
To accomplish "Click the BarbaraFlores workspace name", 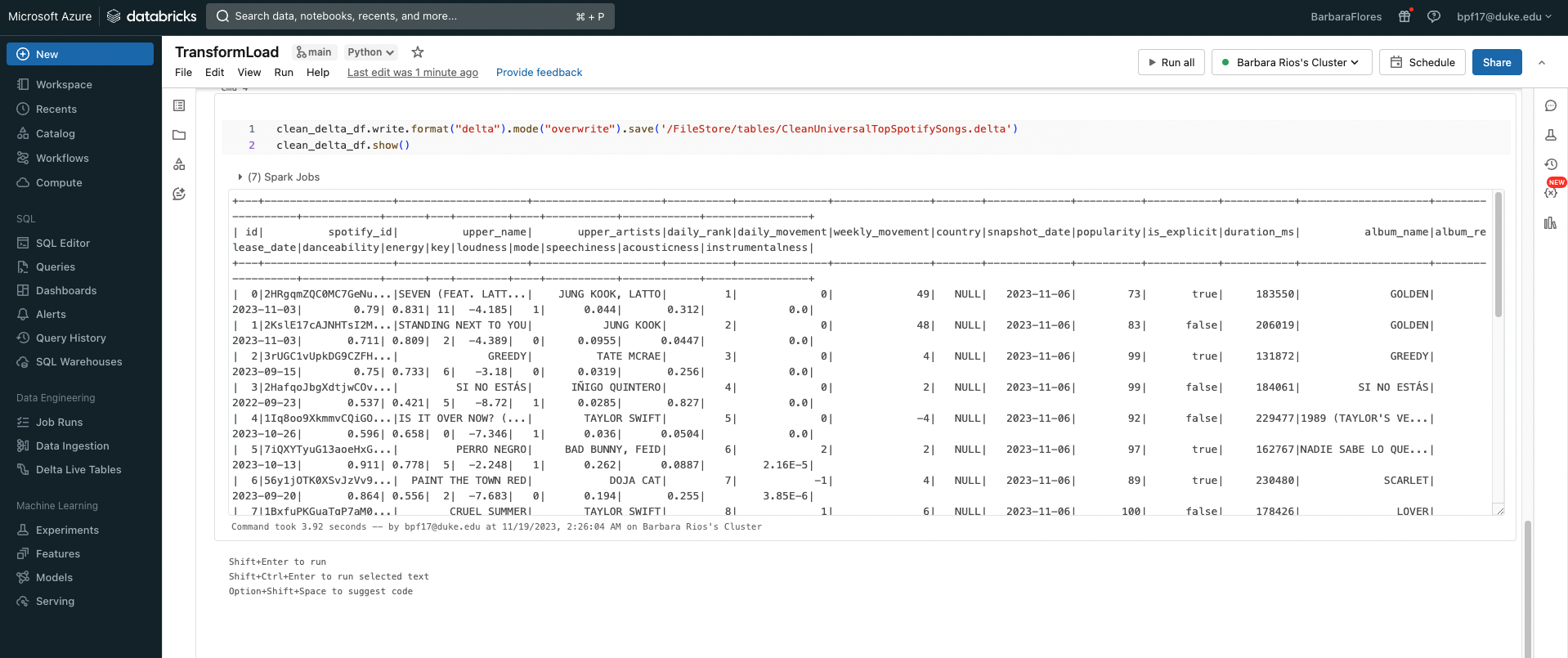I will 1346,16.
